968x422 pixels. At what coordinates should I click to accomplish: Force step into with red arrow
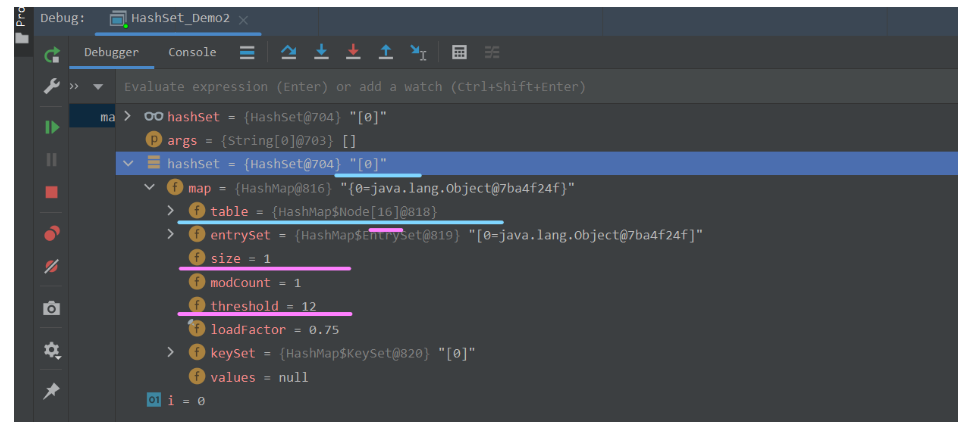353,52
